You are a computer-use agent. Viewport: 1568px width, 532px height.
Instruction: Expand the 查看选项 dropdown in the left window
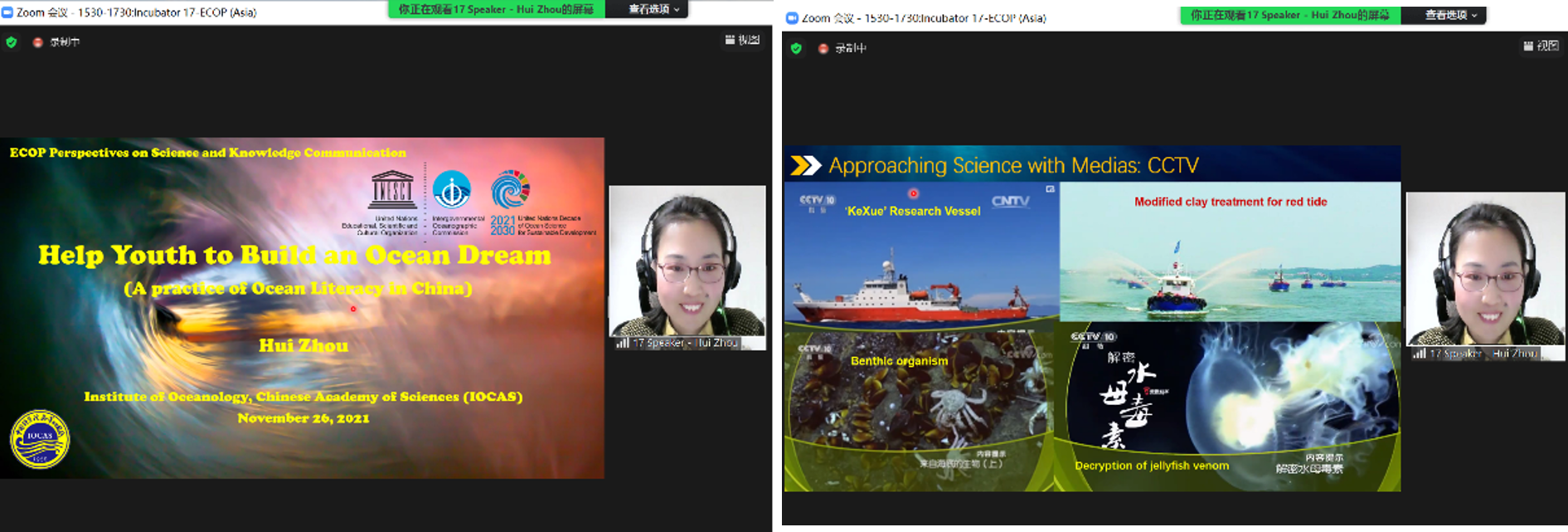pos(654,9)
